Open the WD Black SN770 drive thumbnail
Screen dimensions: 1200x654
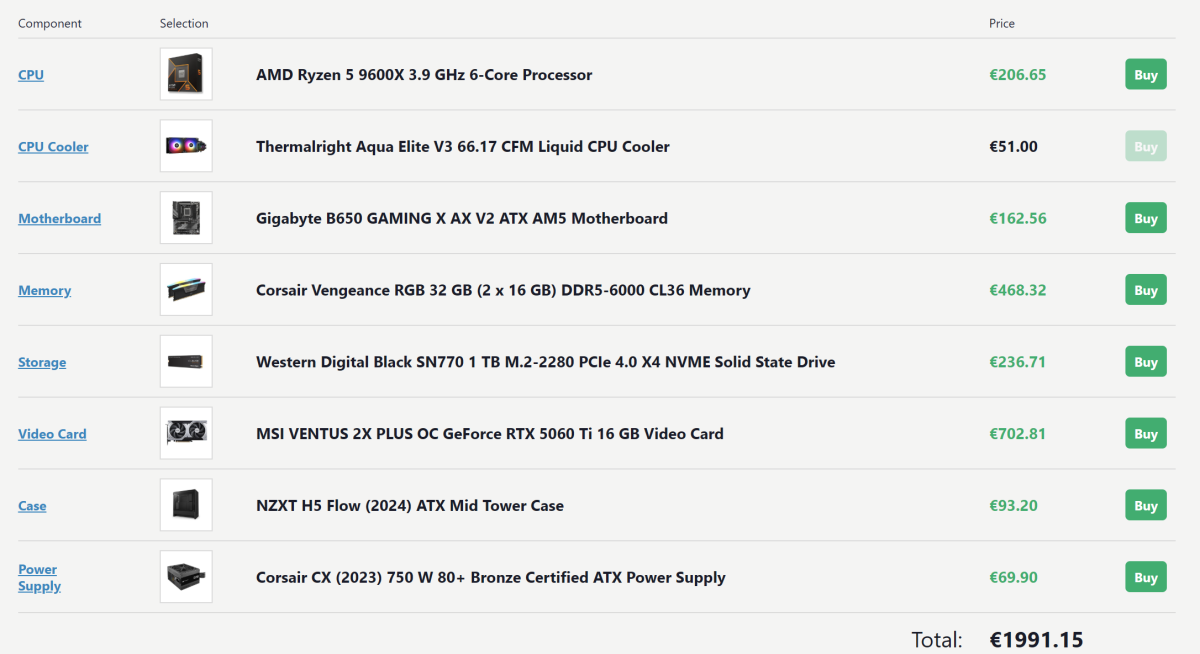click(186, 362)
